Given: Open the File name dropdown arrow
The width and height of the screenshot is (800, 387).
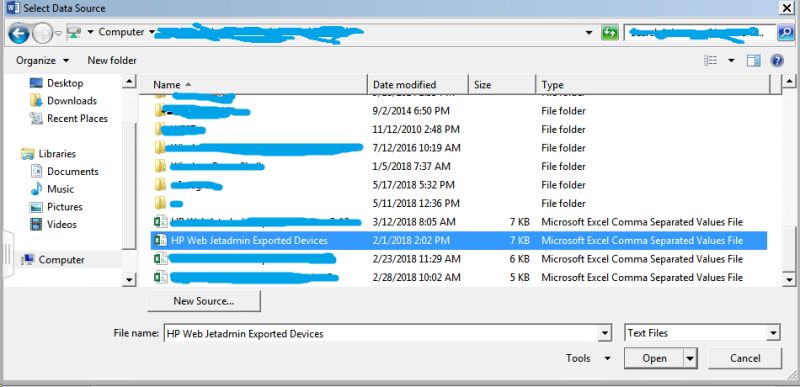Looking at the screenshot, I should click(x=605, y=333).
